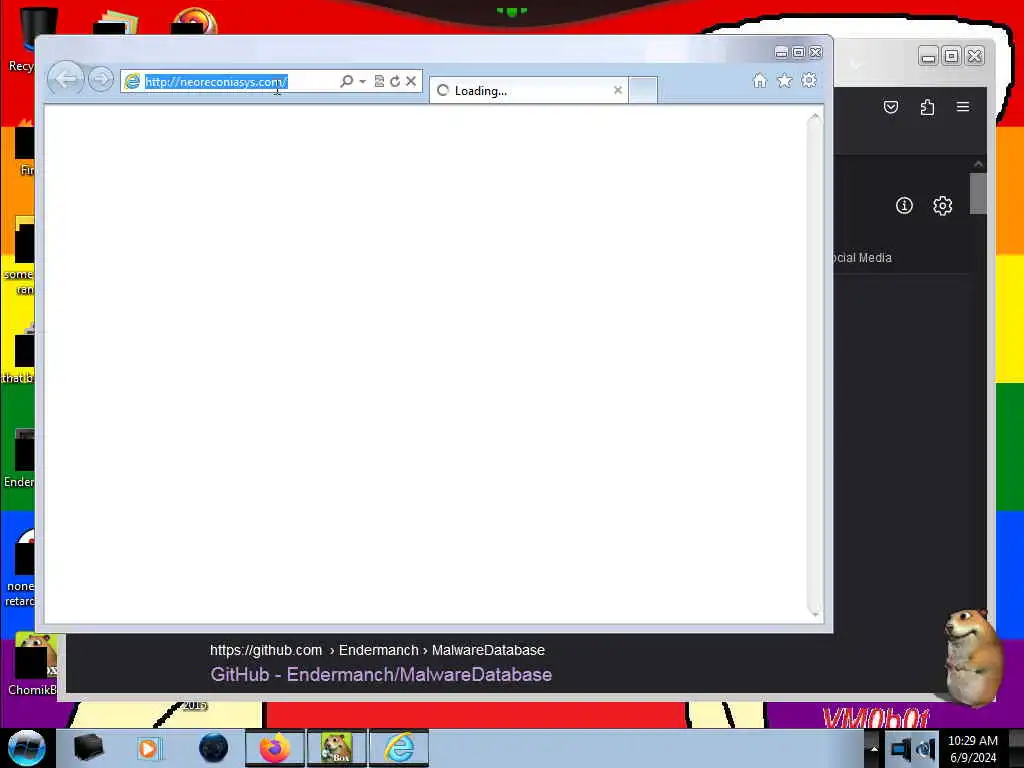Open Pocket icon in Firefox window
The image size is (1024, 768).
point(891,107)
